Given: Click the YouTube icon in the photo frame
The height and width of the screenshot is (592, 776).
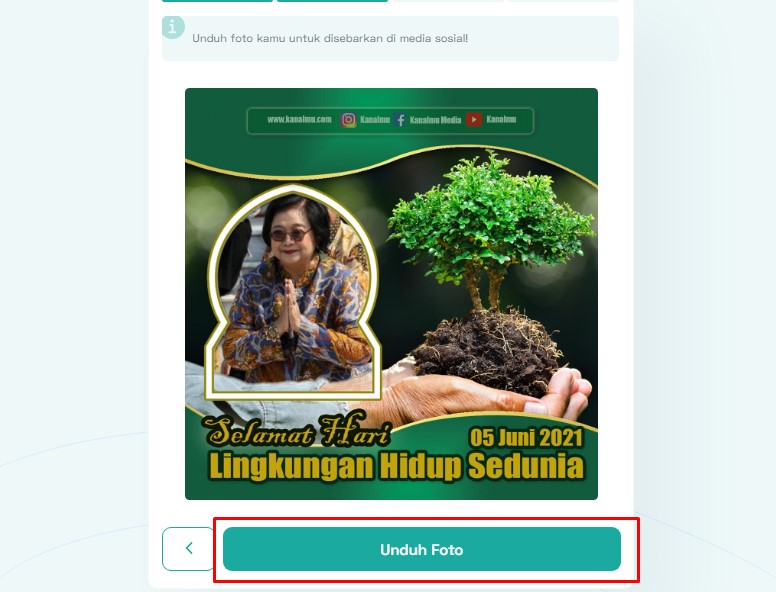Looking at the screenshot, I should point(474,119).
